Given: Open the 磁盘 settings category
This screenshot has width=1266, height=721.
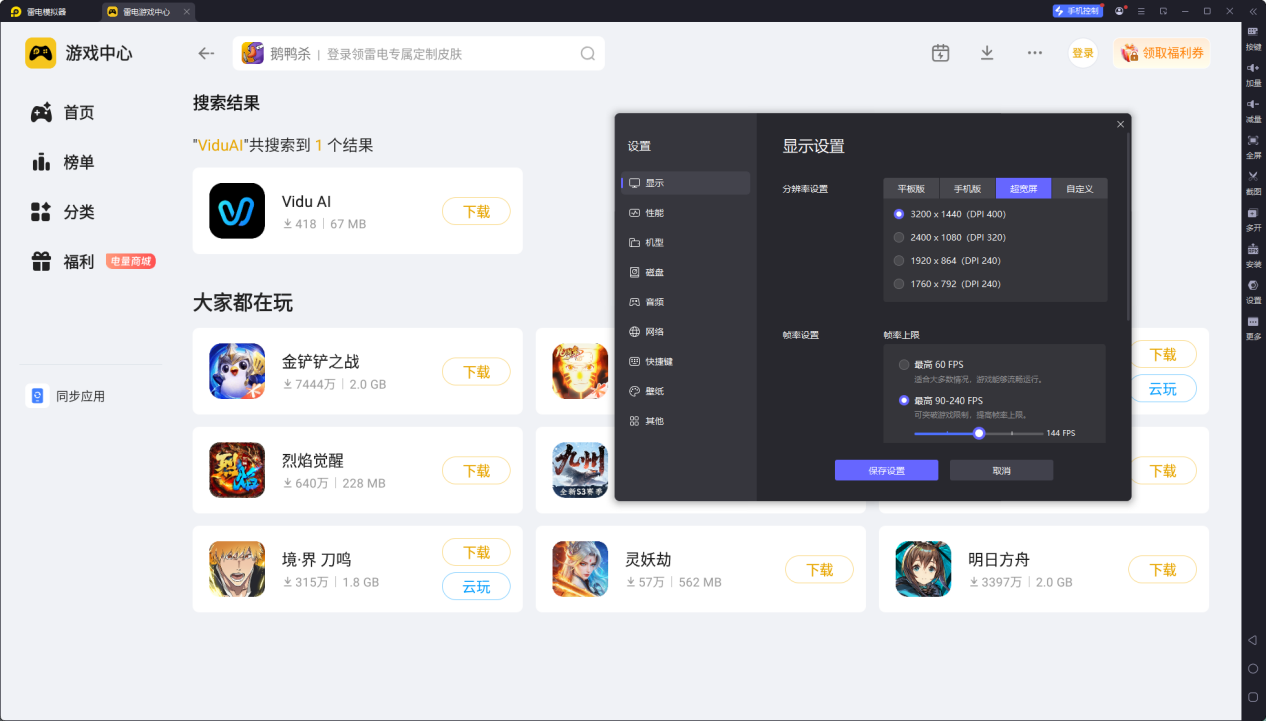Looking at the screenshot, I should click(686, 272).
